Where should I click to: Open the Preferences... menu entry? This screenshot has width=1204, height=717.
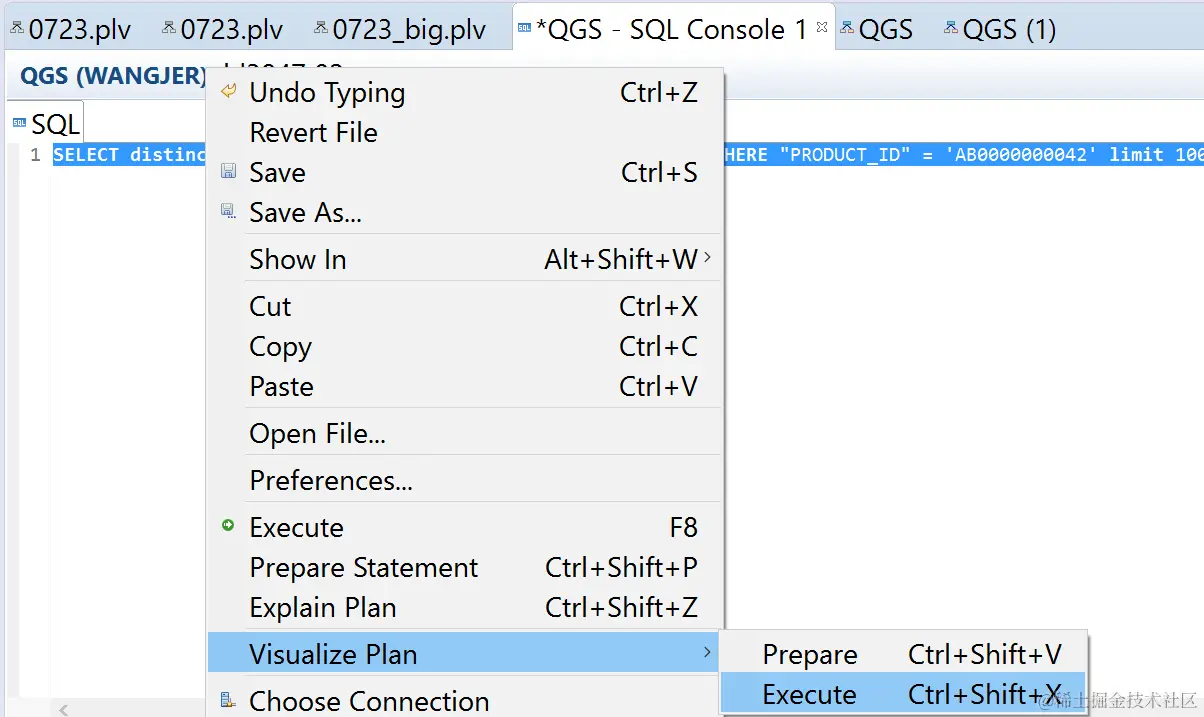(330, 480)
